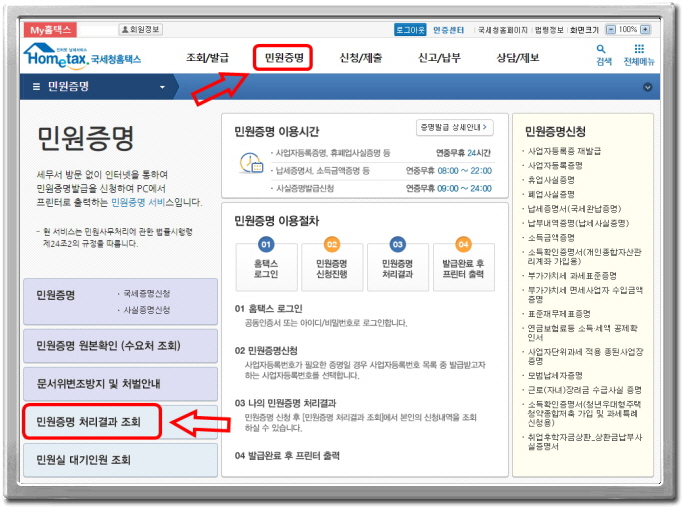Image resolution: width=682 pixels, height=507 pixels.
Task: Click 납부내역증명(납세사실증명) link
Action: pyautogui.click(x=578, y=223)
